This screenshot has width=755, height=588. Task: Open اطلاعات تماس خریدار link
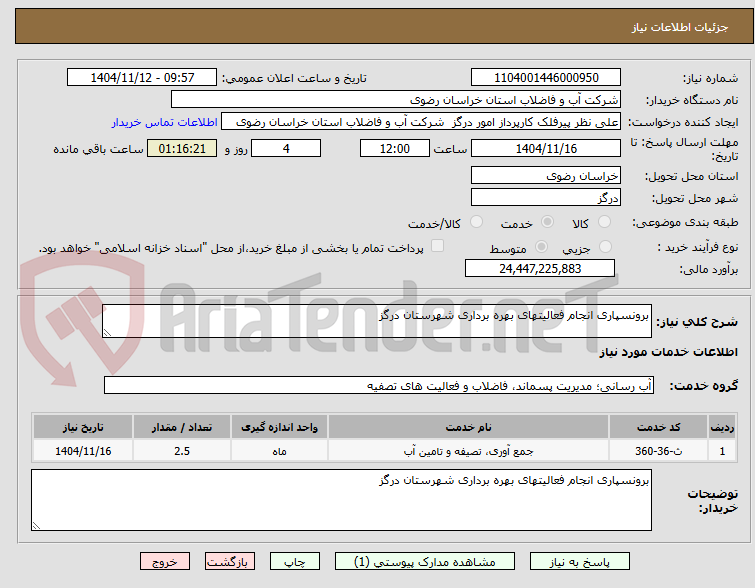(x=165, y=122)
